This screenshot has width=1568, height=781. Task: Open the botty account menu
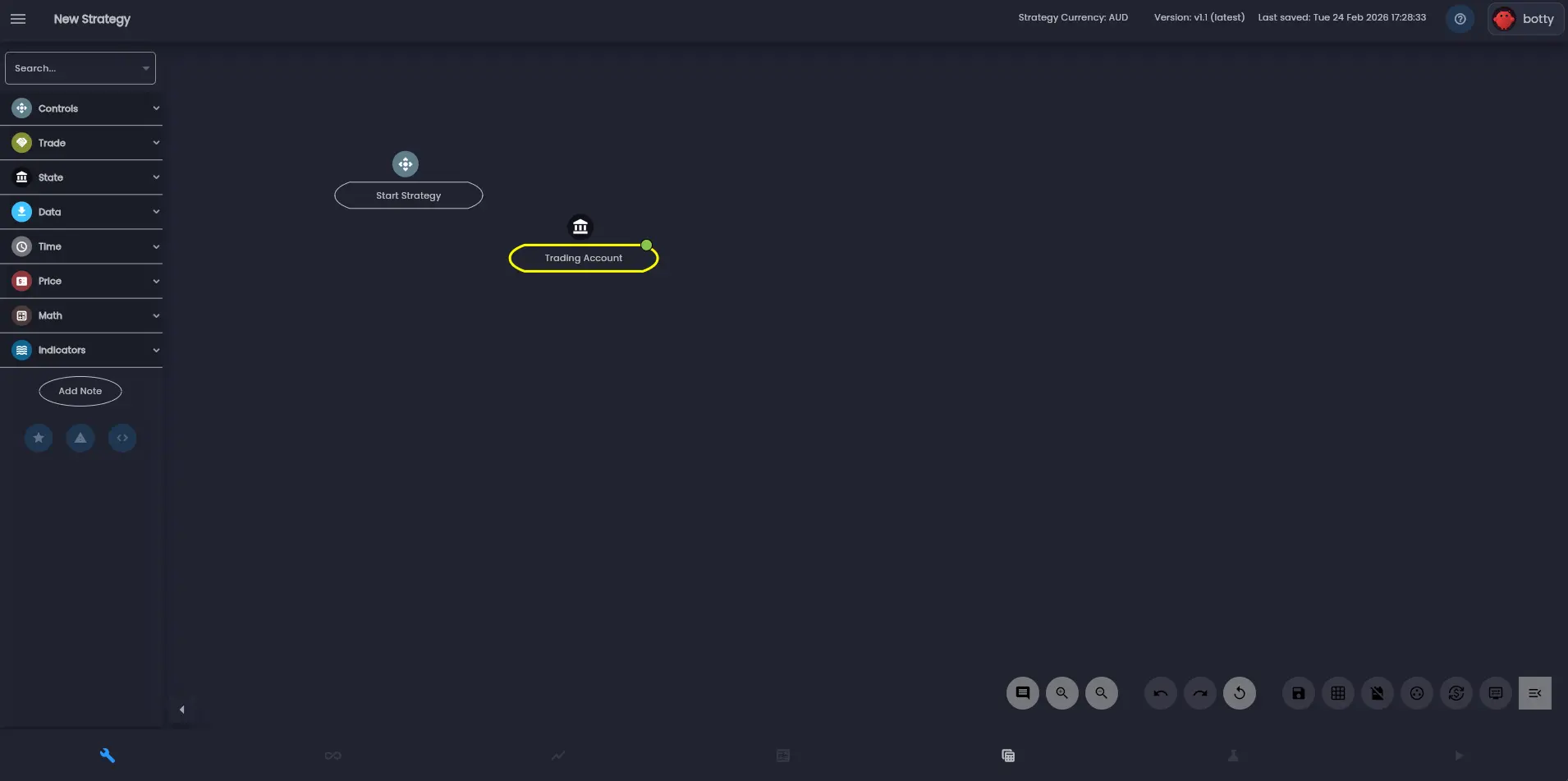click(1524, 18)
